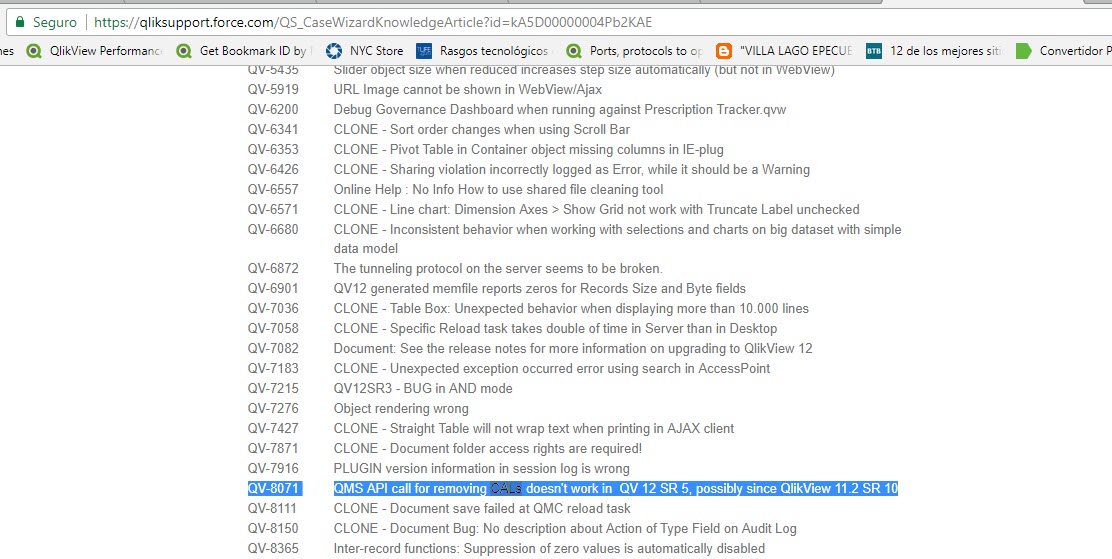Click the green secure padlock icon
Image resolution: width=1112 pixels, height=559 pixels.
pyautogui.click(x=20, y=22)
